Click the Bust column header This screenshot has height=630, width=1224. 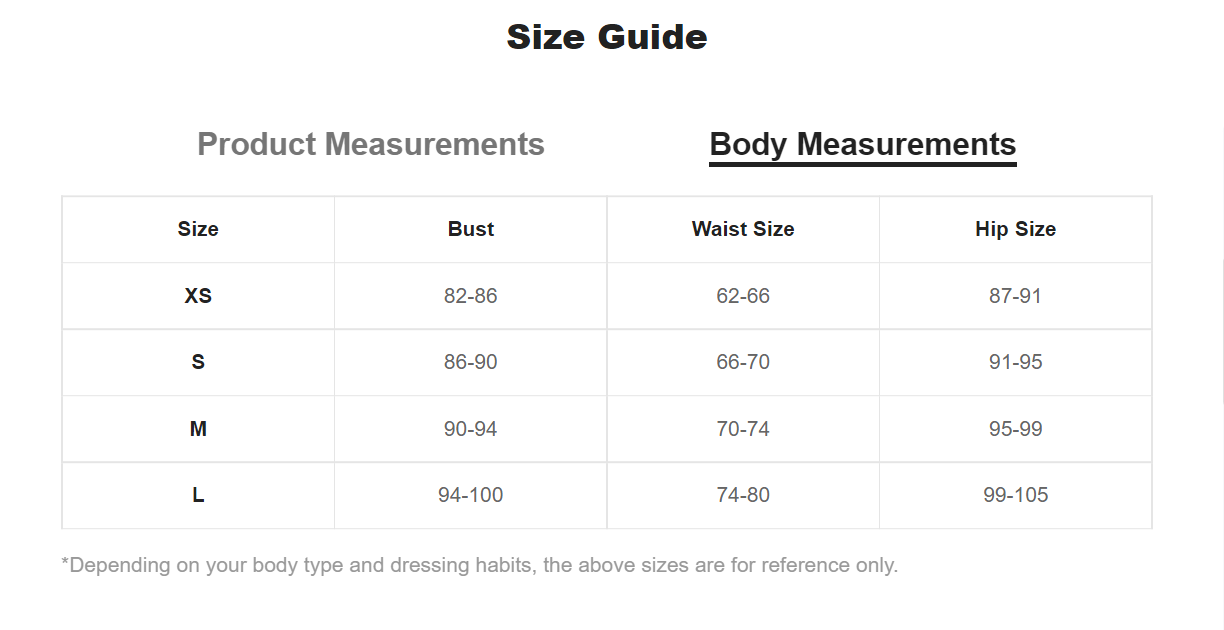[x=471, y=229]
